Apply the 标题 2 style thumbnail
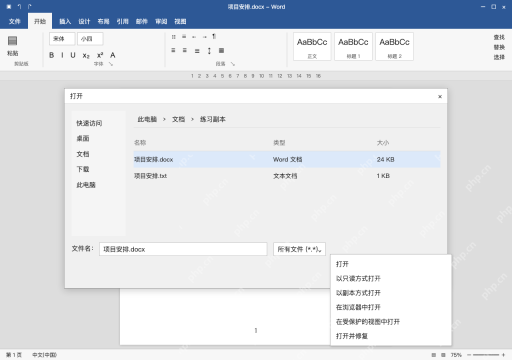Screen dimensions: 512x360 pos(394,47)
